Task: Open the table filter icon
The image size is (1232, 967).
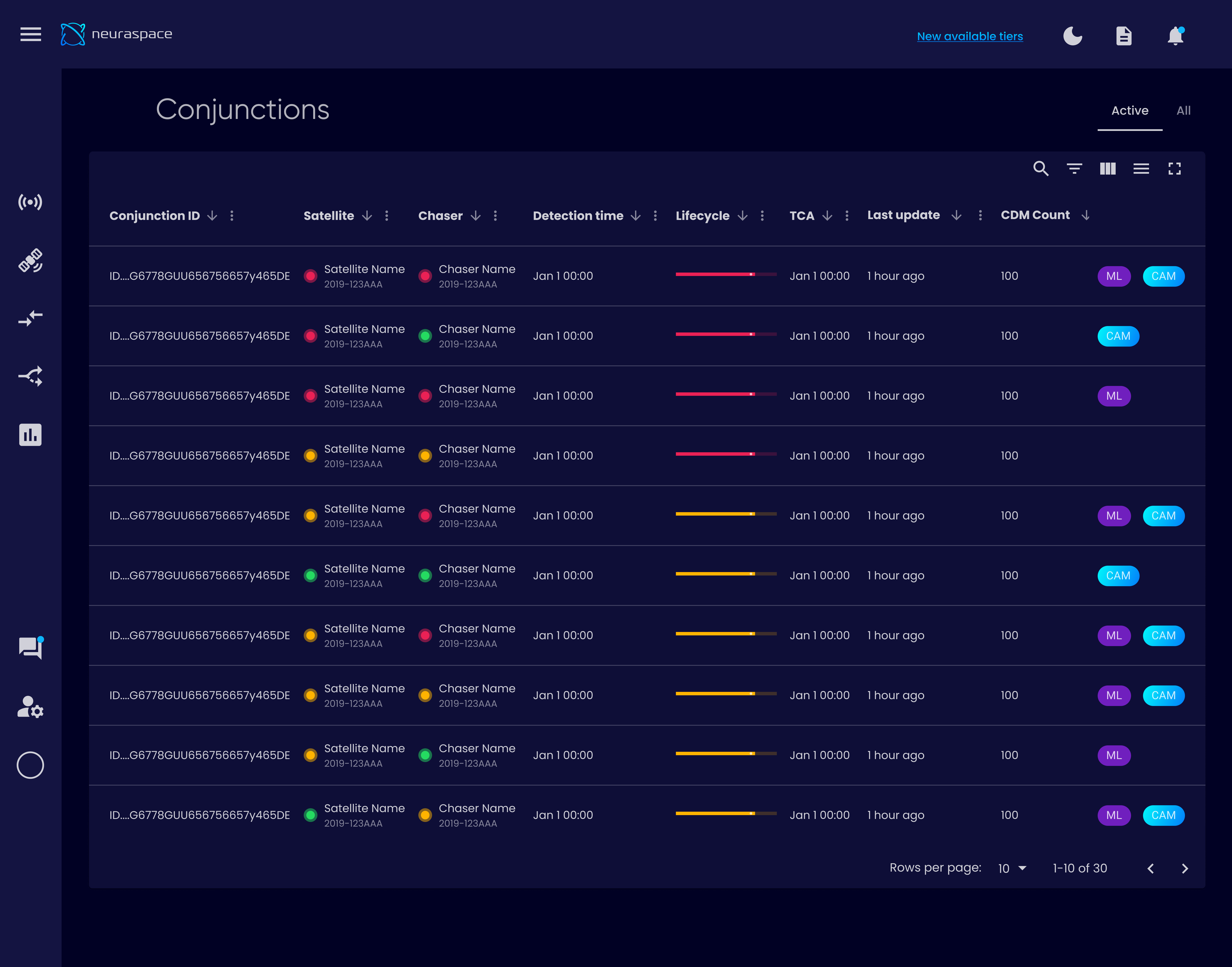Action: click(x=1074, y=169)
